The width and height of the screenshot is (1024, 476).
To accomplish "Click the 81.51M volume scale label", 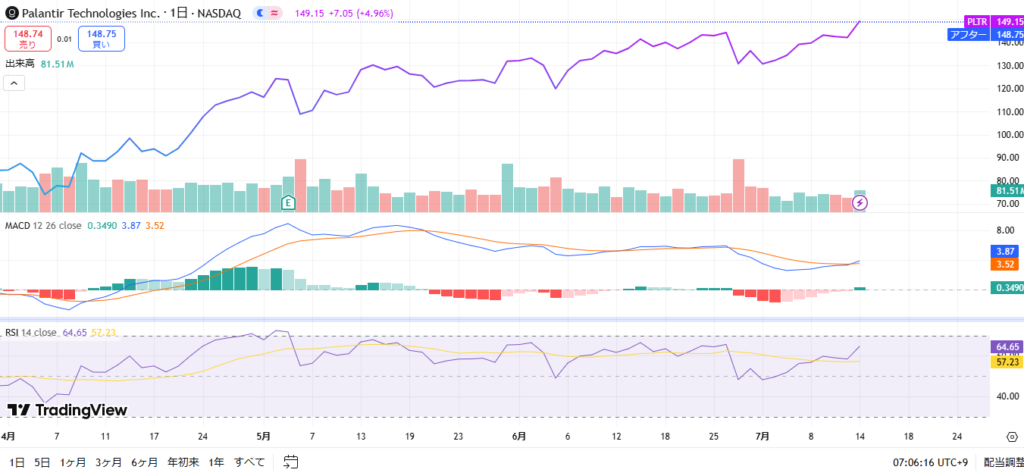I will (1008, 191).
